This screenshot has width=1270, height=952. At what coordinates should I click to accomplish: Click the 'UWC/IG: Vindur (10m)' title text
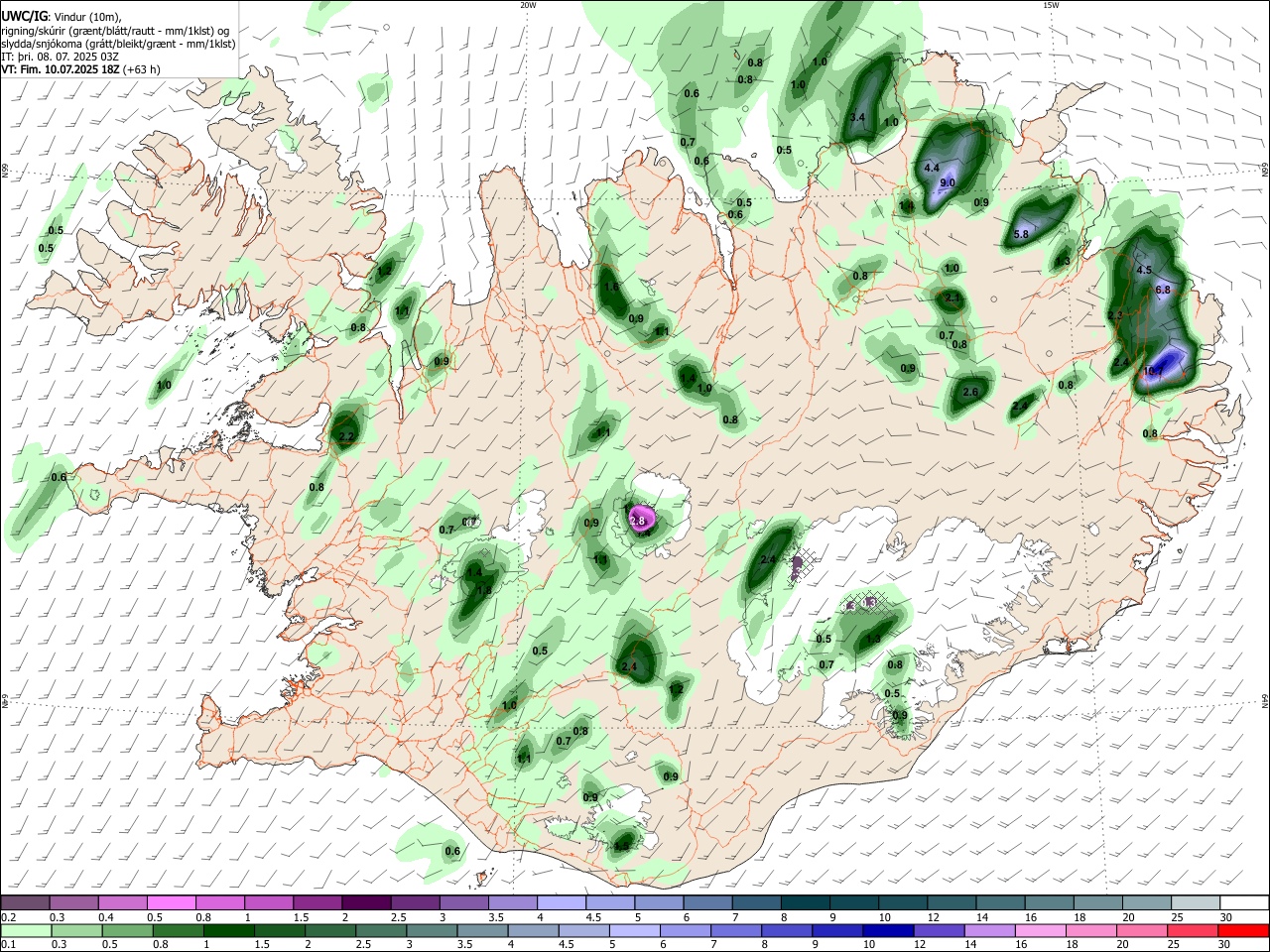[x=60, y=17]
